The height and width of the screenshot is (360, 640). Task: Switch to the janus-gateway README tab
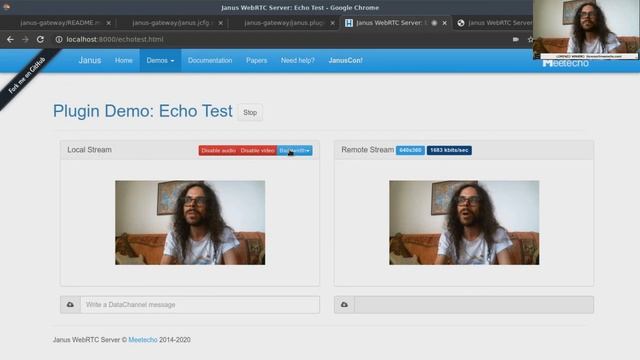tap(60, 23)
